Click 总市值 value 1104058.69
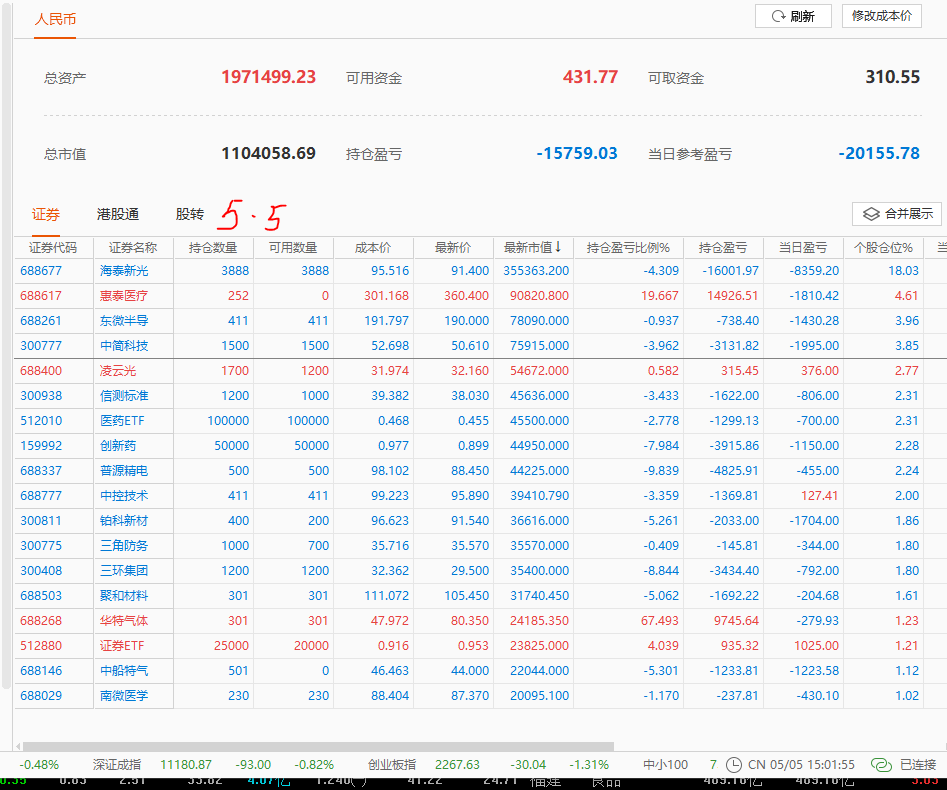Screen dimensions: 947x790 tap(268, 153)
